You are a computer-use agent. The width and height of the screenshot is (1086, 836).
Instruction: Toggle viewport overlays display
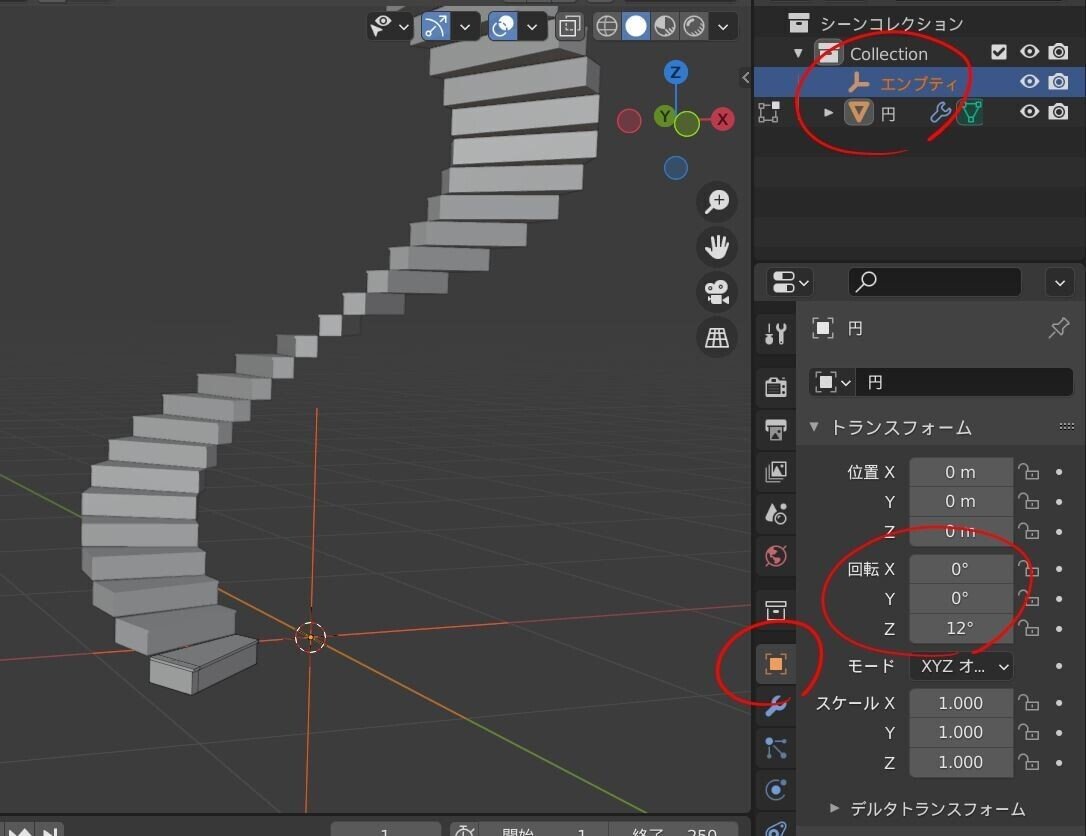click(x=503, y=26)
